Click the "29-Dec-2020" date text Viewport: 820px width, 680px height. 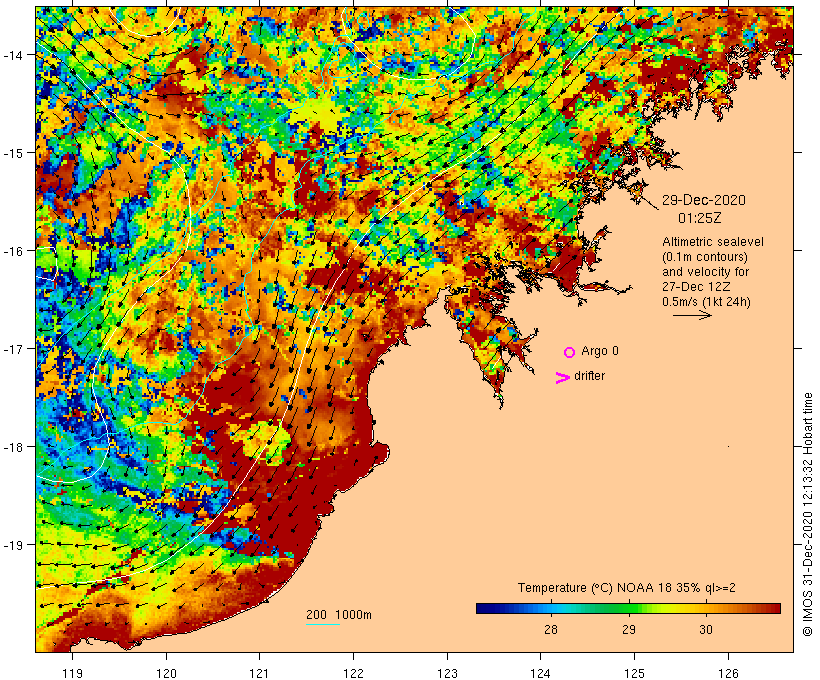(704, 200)
